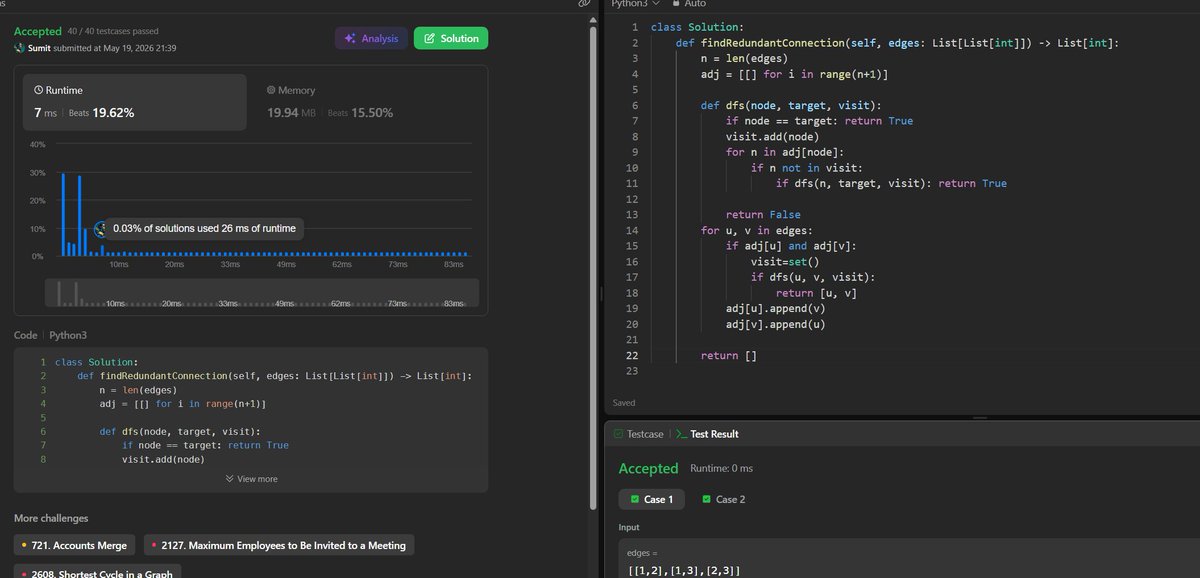Click the 'Saved' status text

[x=623, y=403]
